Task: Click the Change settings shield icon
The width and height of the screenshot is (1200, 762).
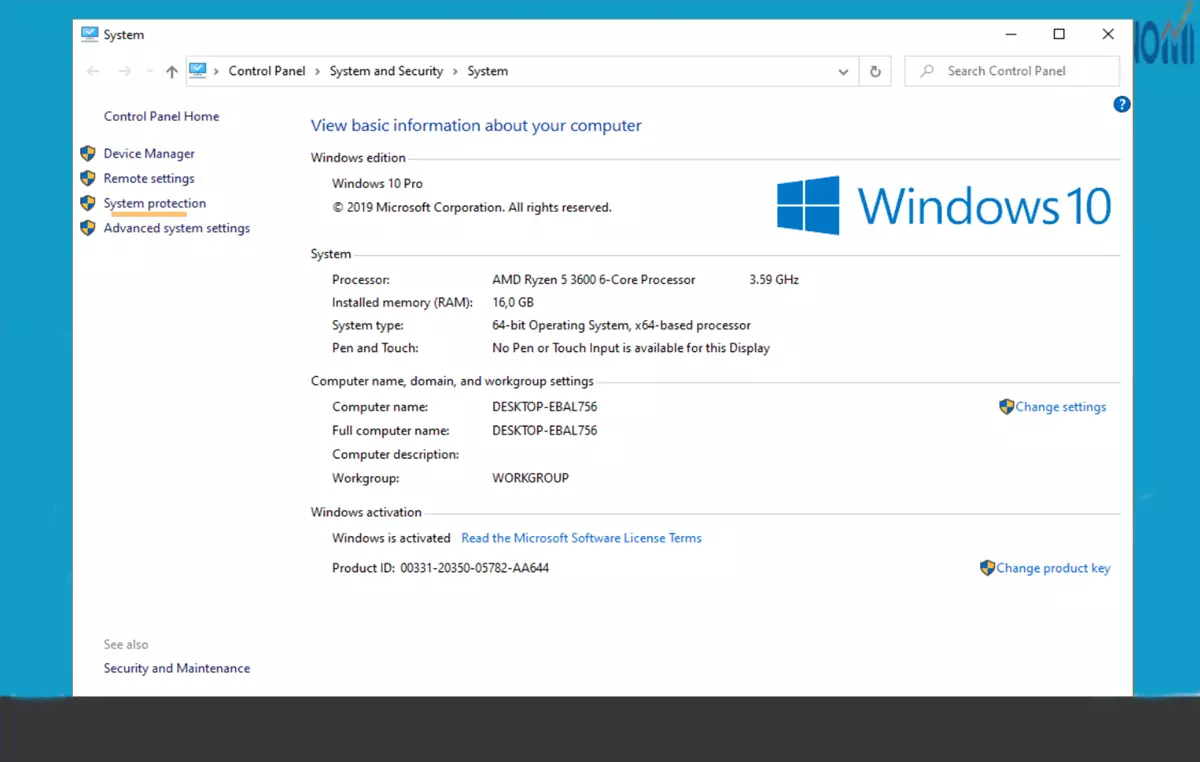Action: 1006,407
